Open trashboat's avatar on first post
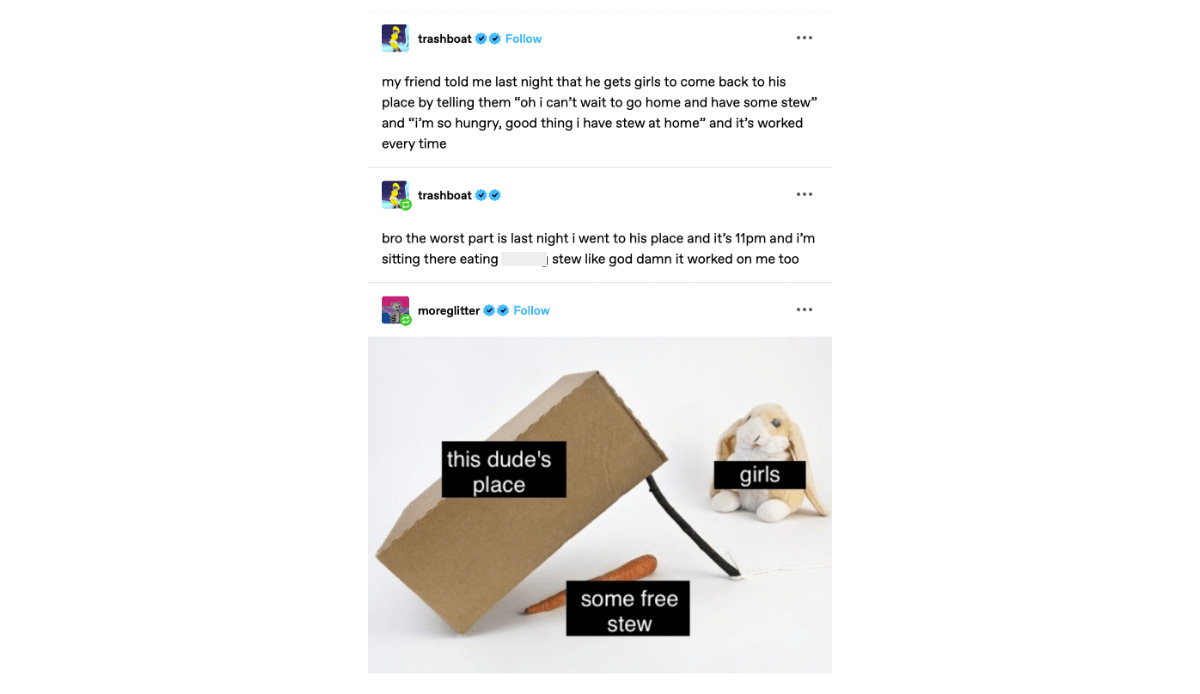The height and width of the screenshot is (694, 1200). point(395,38)
